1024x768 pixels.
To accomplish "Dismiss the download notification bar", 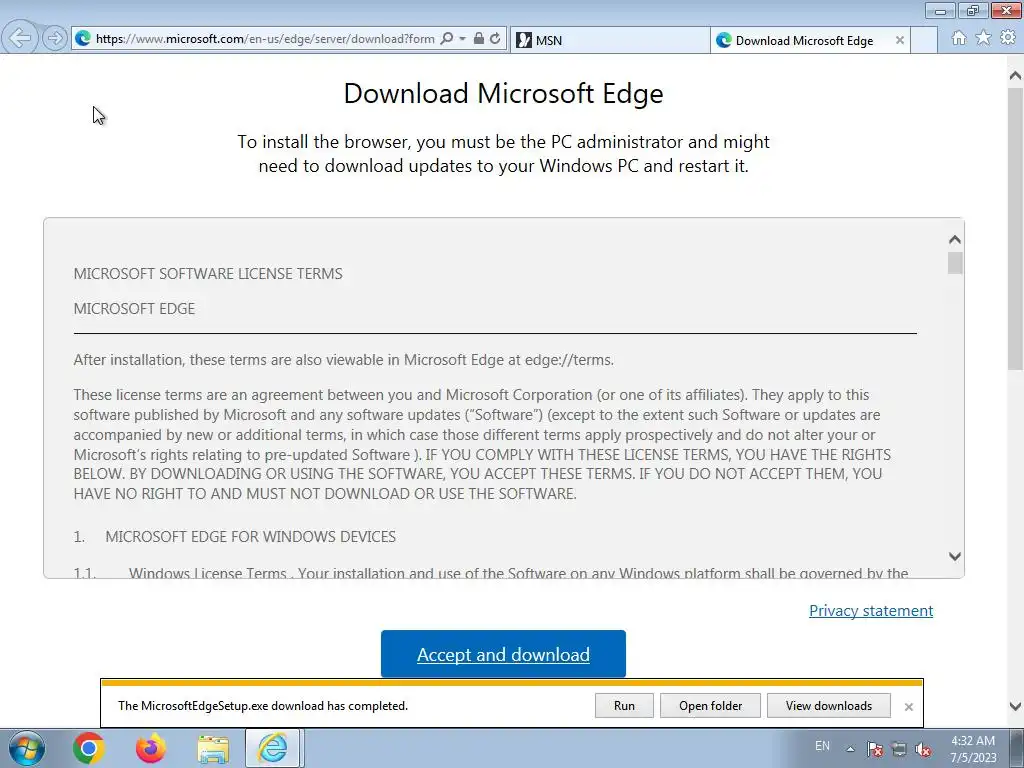I will (908, 707).
